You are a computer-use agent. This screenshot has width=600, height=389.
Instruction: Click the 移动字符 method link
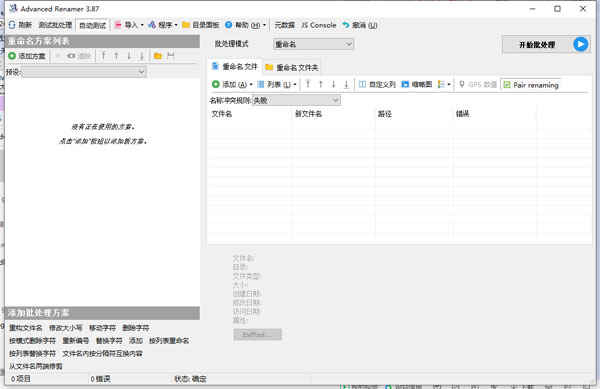tap(102, 328)
